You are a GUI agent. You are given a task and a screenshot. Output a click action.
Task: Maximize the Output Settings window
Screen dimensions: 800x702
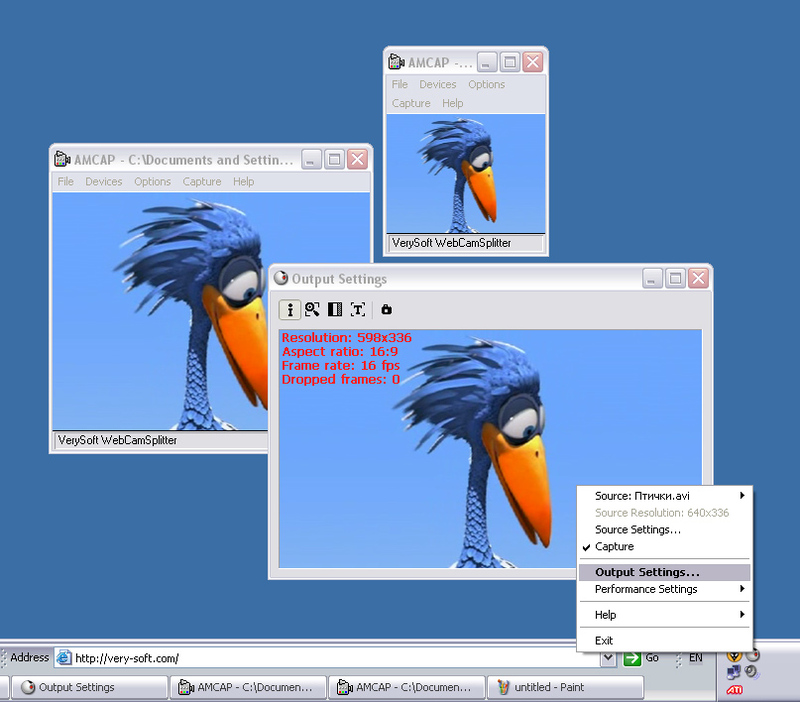click(675, 278)
